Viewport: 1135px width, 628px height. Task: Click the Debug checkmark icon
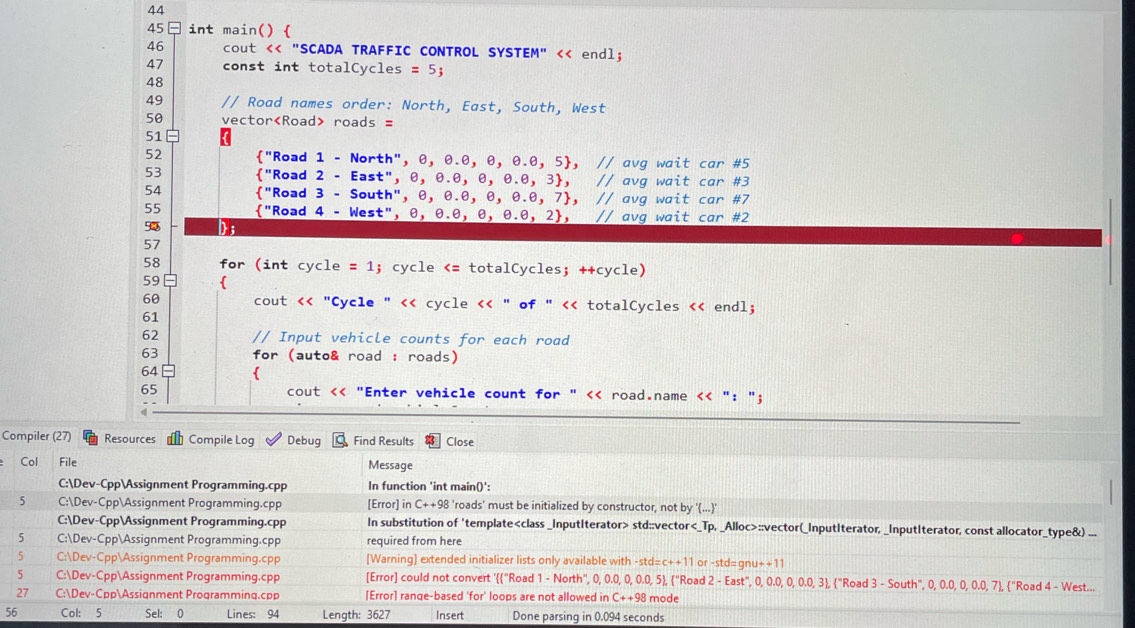(274, 440)
